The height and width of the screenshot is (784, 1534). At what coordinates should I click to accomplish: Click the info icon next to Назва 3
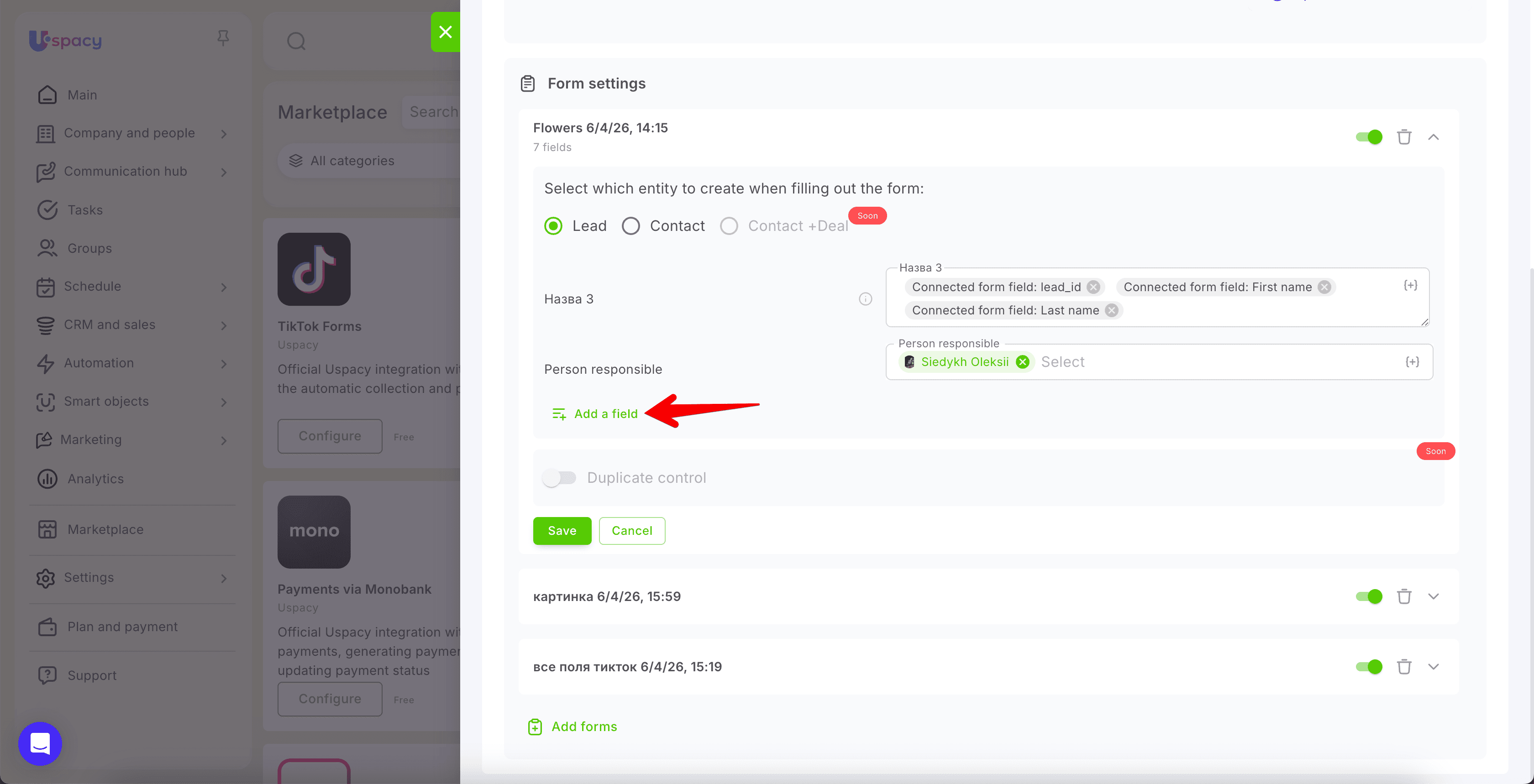pos(865,299)
